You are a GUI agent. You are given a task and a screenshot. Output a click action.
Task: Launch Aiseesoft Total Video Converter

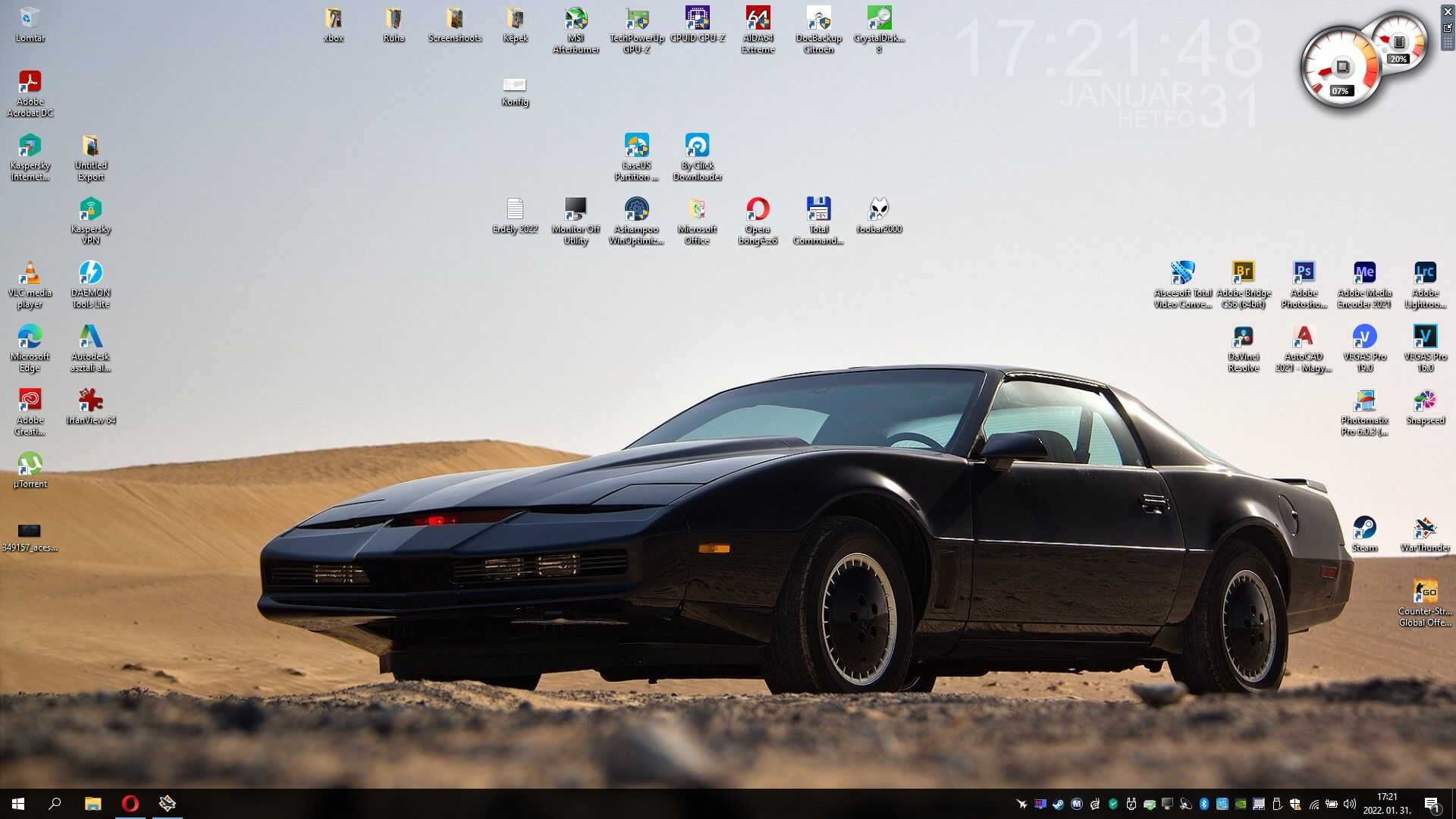[x=1182, y=285]
